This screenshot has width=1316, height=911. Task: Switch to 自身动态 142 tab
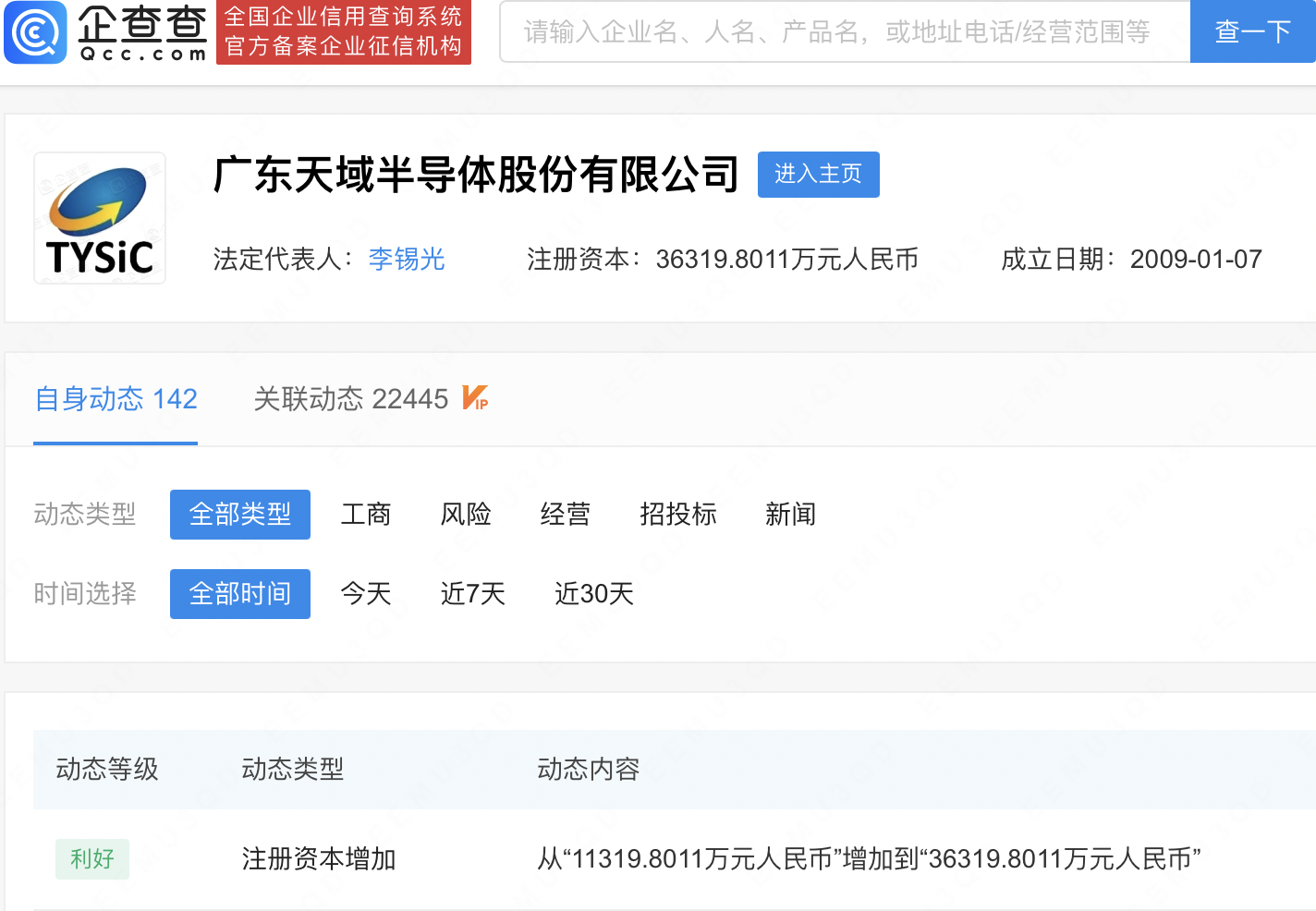[x=116, y=399]
